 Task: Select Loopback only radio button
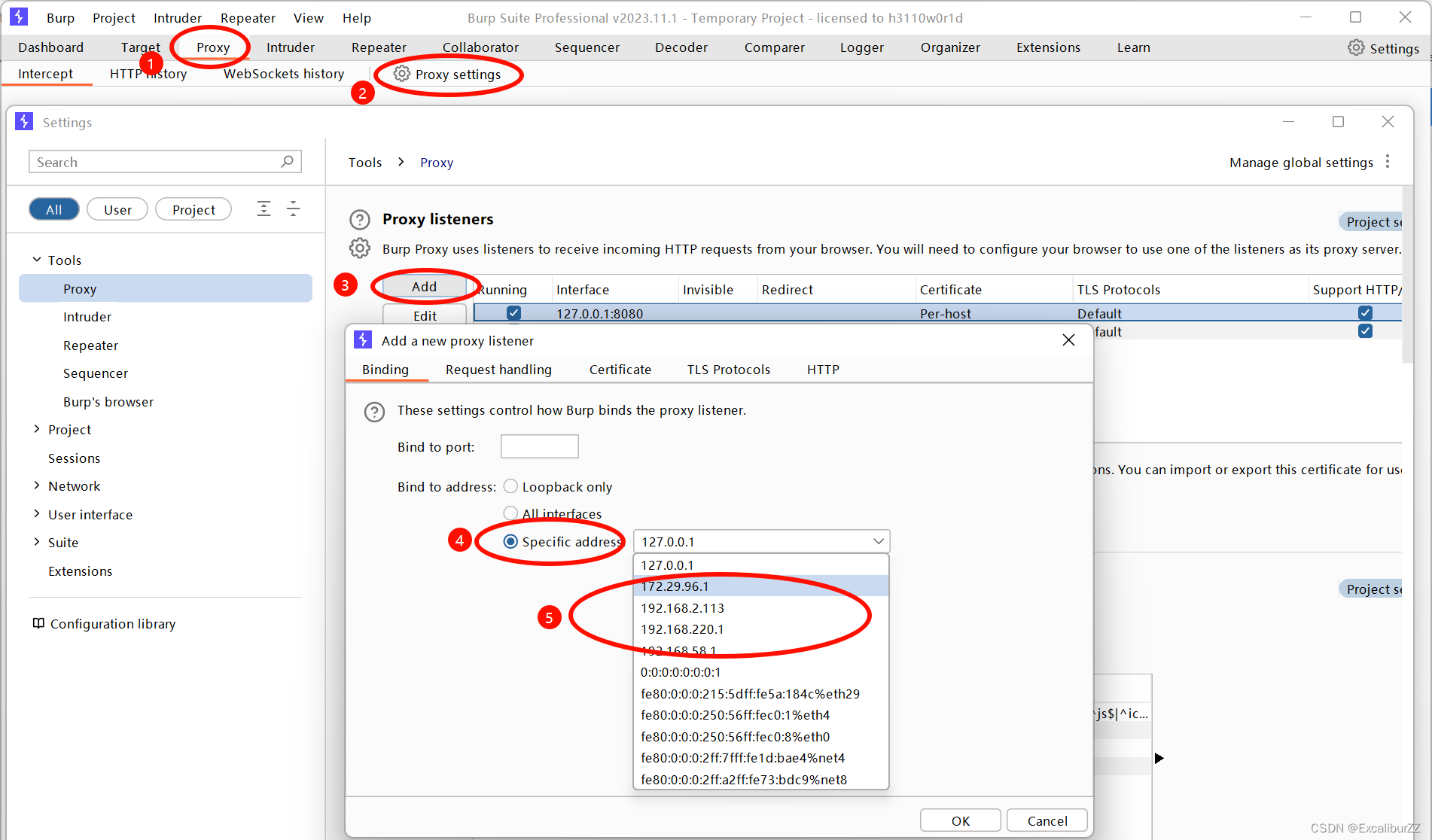pos(510,486)
